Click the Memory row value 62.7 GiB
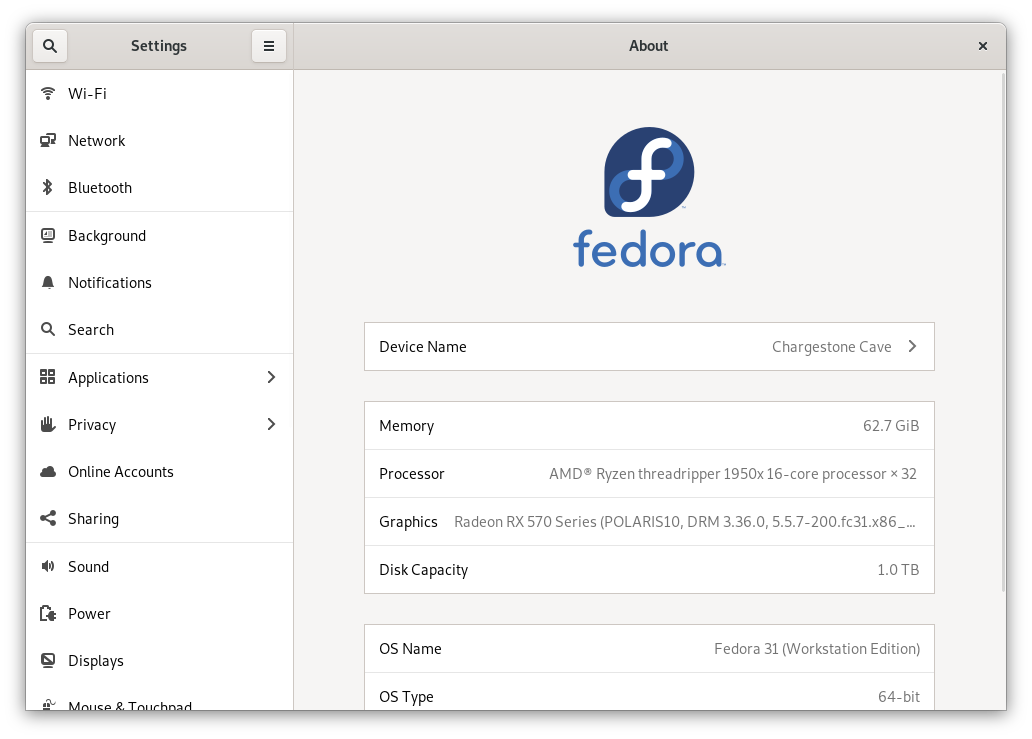The image size is (1032, 739). click(x=890, y=426)
